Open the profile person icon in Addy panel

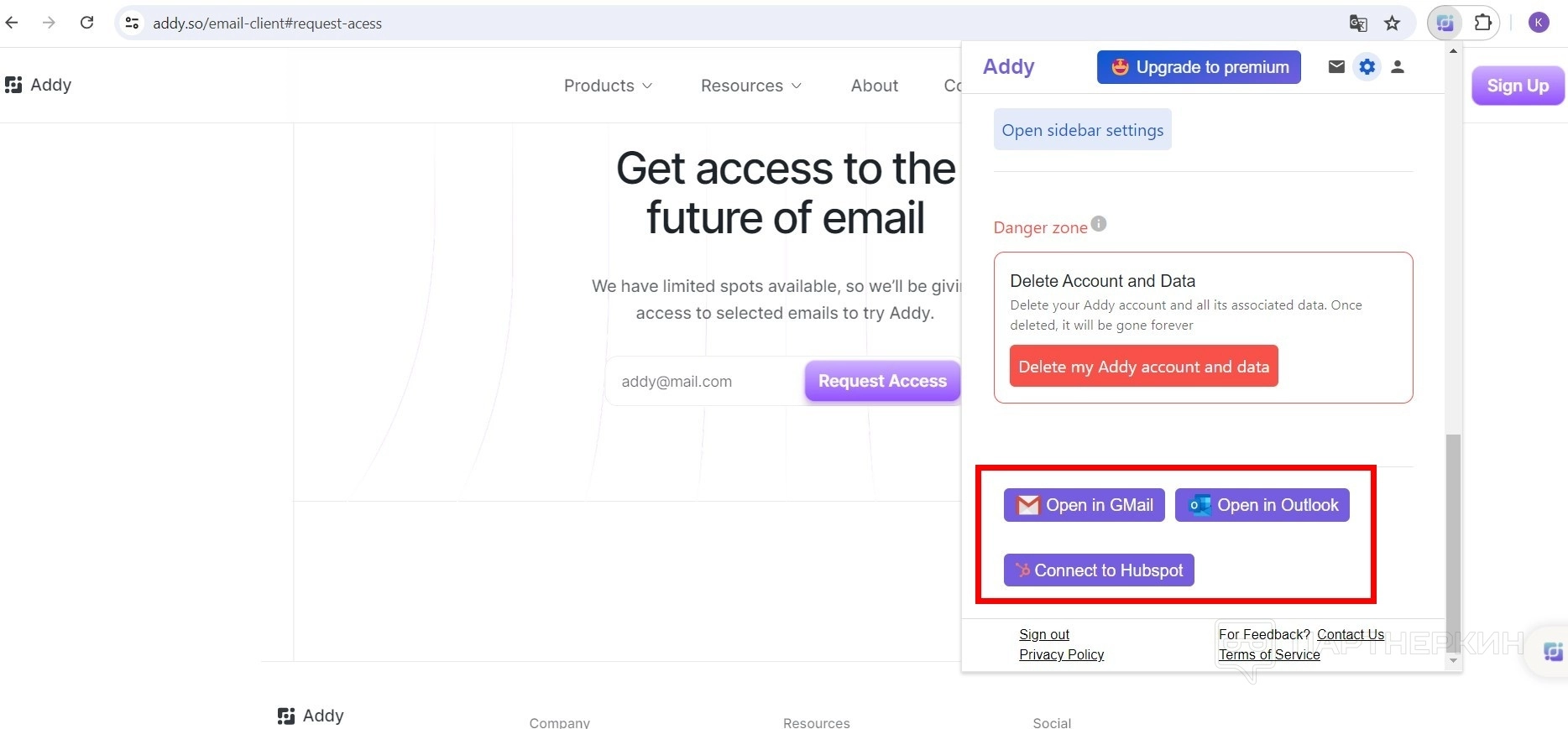(1398, 67)
